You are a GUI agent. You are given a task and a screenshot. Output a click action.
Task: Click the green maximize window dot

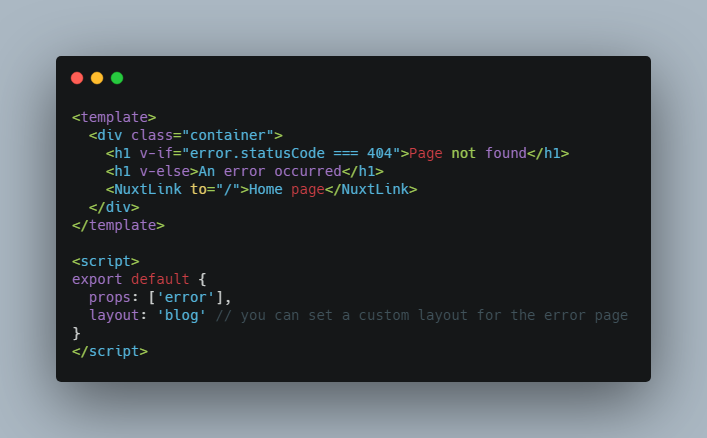(117, 78)
